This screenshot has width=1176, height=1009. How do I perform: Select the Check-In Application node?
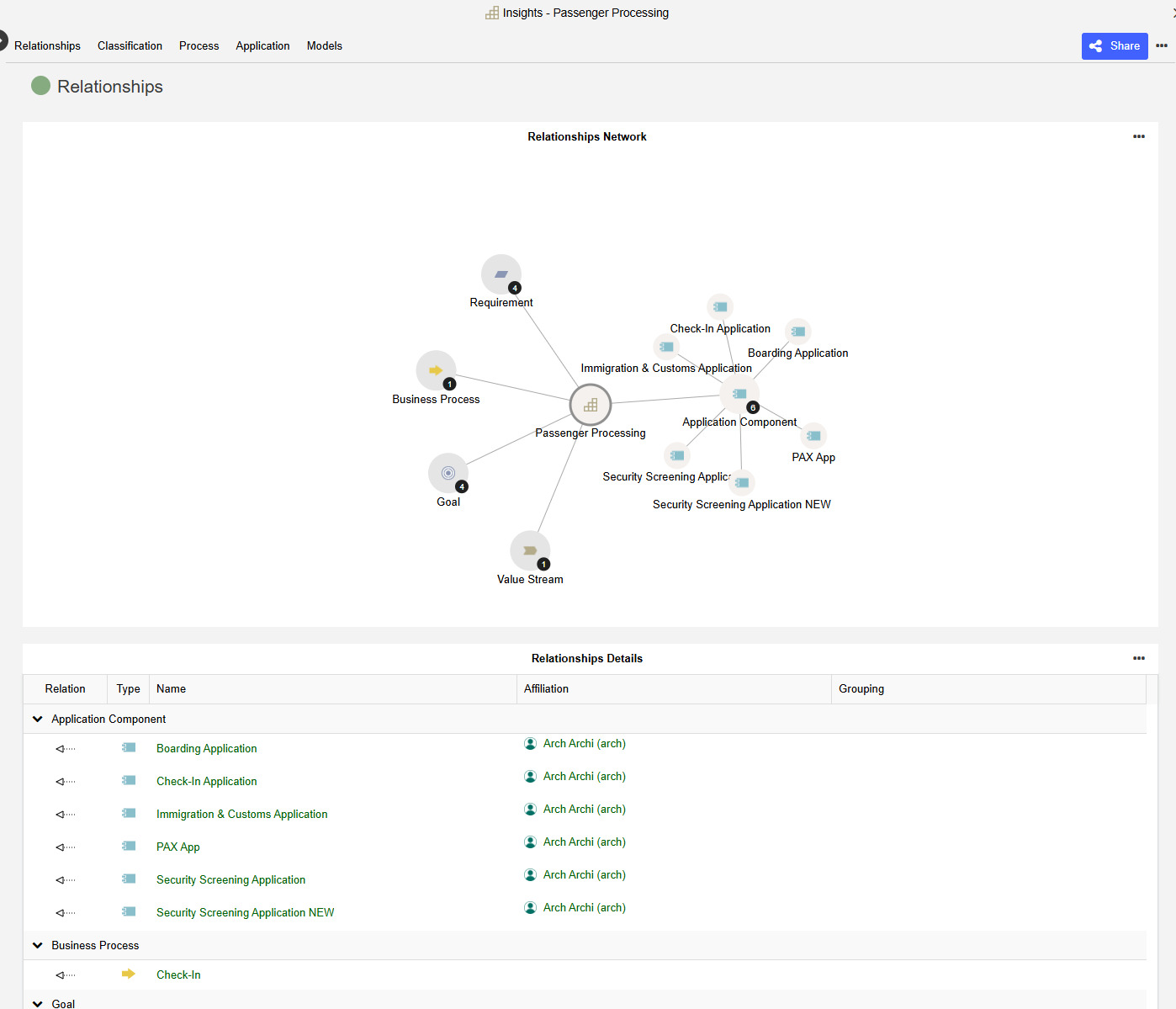click(720, 305)
